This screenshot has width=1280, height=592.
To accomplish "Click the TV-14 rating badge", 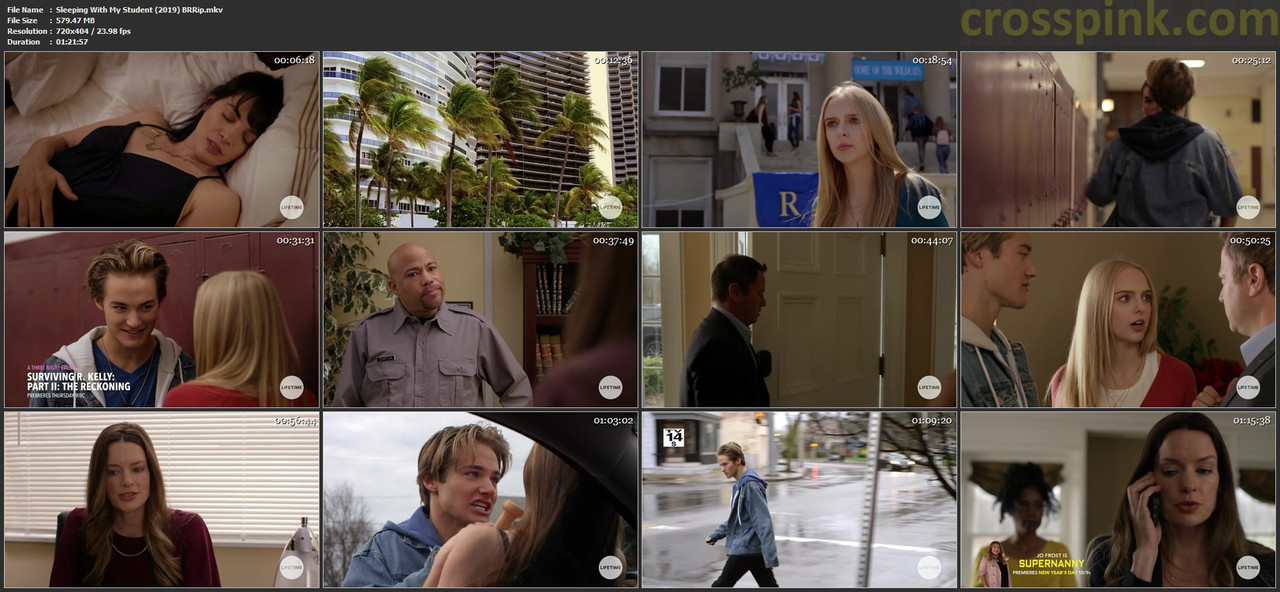I will pos(674,437).
